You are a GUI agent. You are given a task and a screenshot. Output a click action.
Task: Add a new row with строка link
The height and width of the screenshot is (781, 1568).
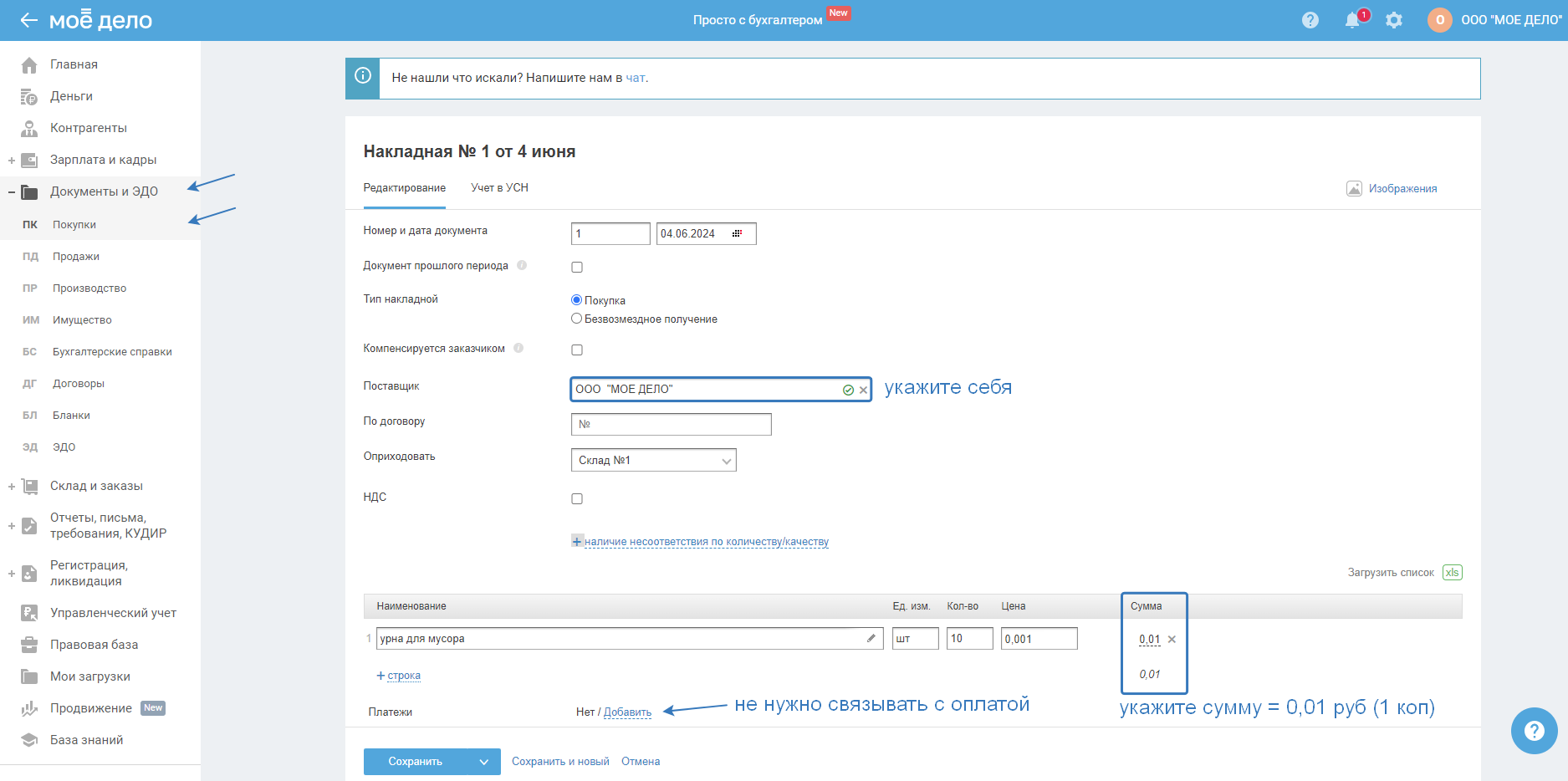pos(404,676)
